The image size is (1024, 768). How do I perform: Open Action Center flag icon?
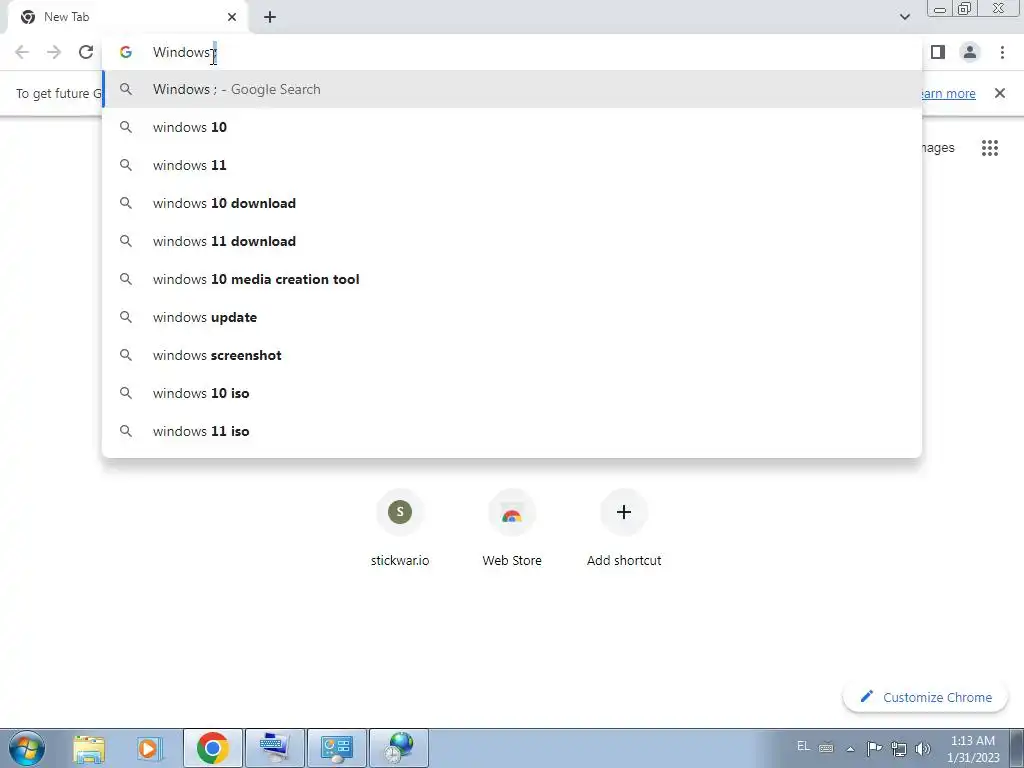[874, 748]
